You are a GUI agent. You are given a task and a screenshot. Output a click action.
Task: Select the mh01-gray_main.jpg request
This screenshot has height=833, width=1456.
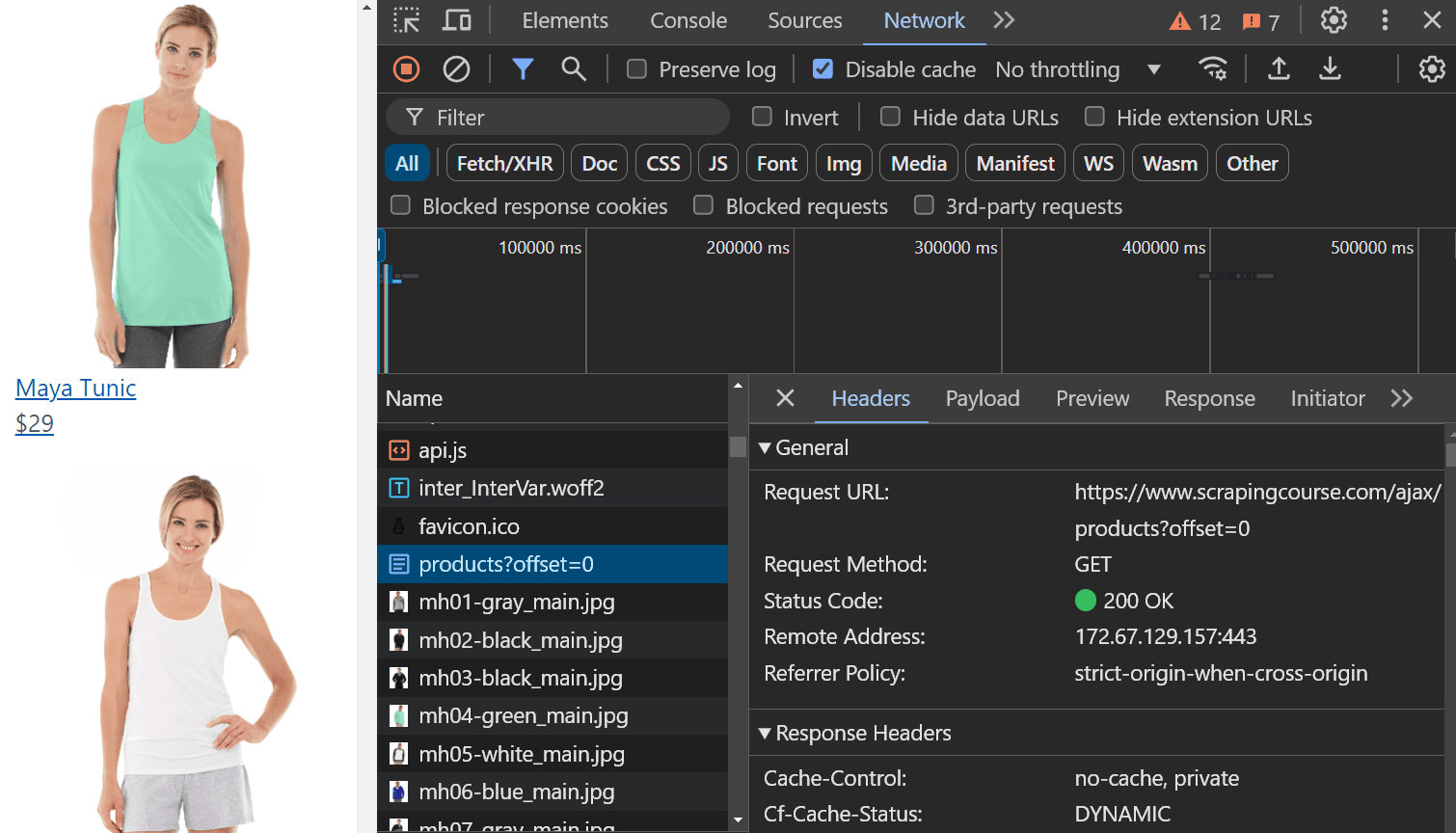(x=553, y=602)
